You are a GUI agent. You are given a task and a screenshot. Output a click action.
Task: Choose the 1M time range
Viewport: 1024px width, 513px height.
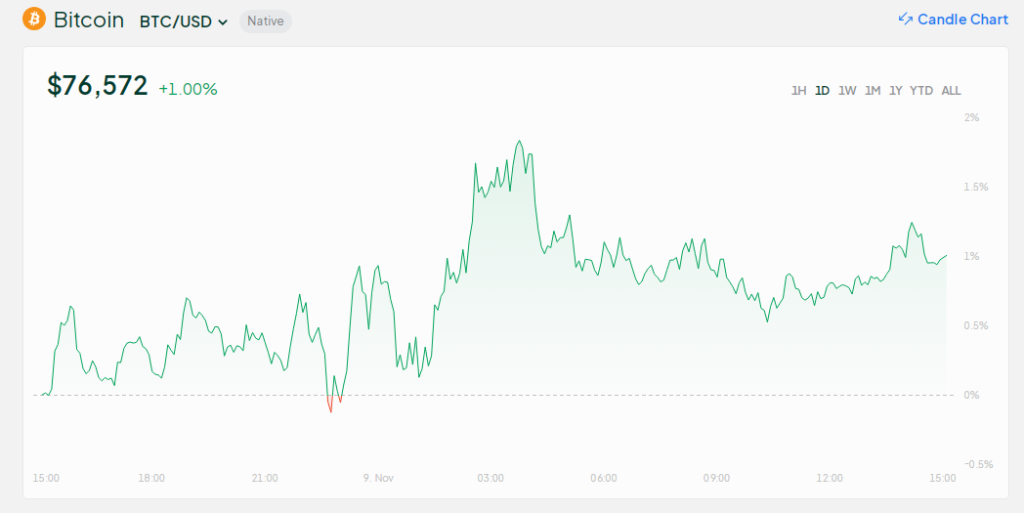pyautogui.click(x=872, y=91)
